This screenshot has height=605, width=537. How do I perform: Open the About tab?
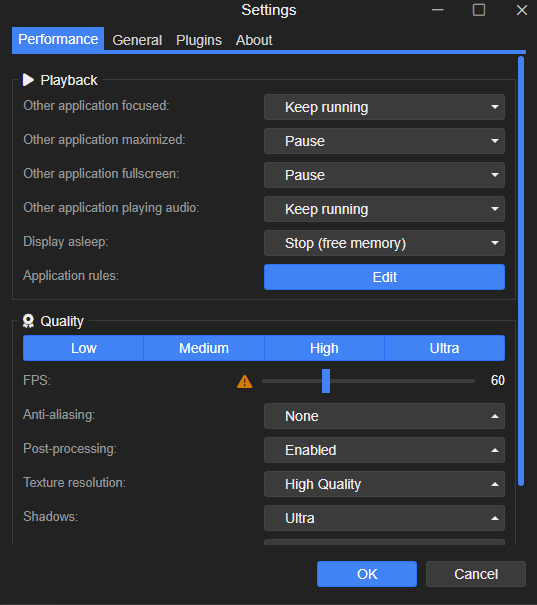click(x=254, y=40)
